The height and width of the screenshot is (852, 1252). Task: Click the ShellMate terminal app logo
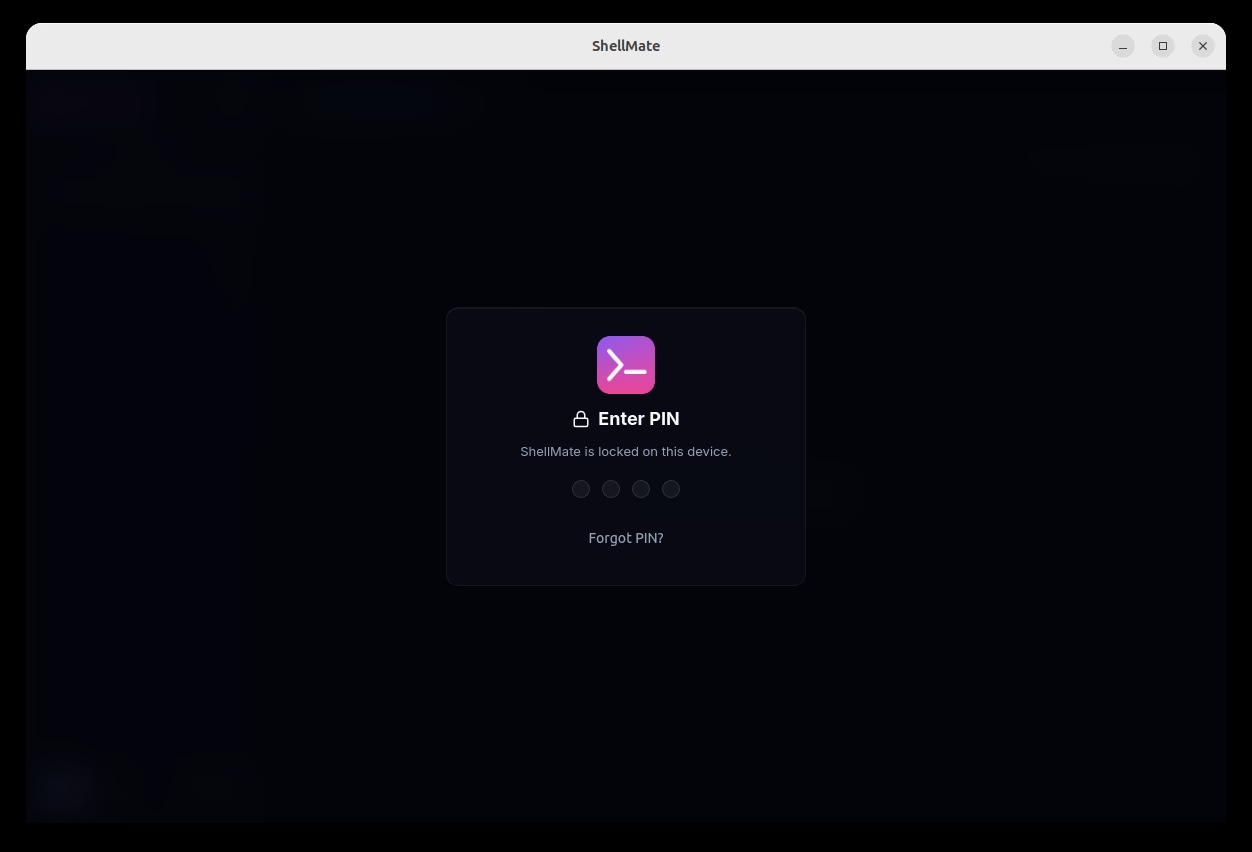click(626, 365)
